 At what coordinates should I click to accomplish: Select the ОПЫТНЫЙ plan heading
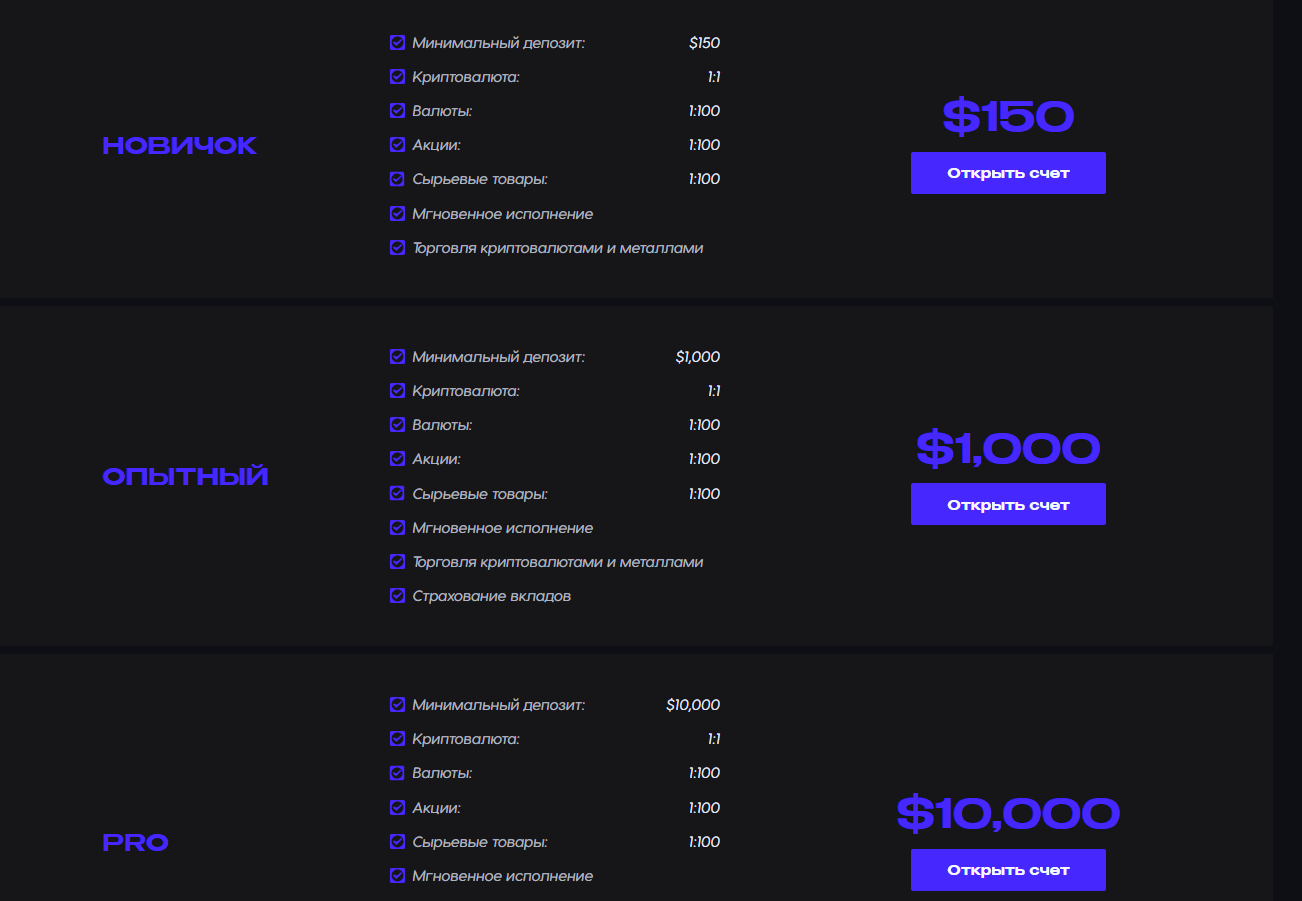[x=186, y=477]
